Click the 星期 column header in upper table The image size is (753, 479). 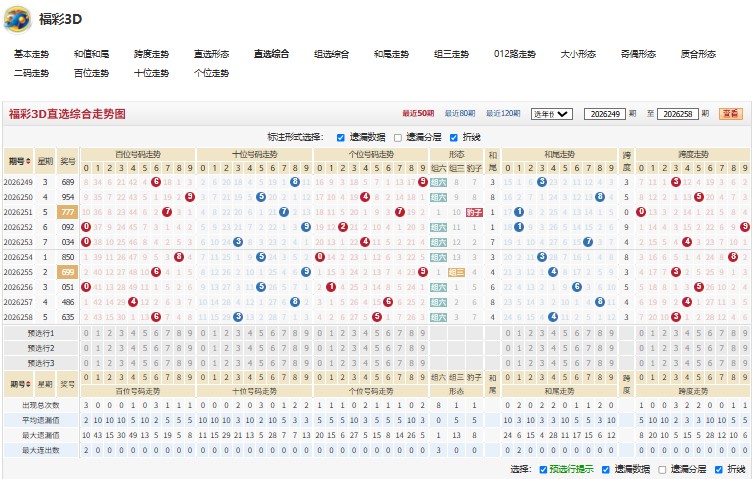point(46,161)
